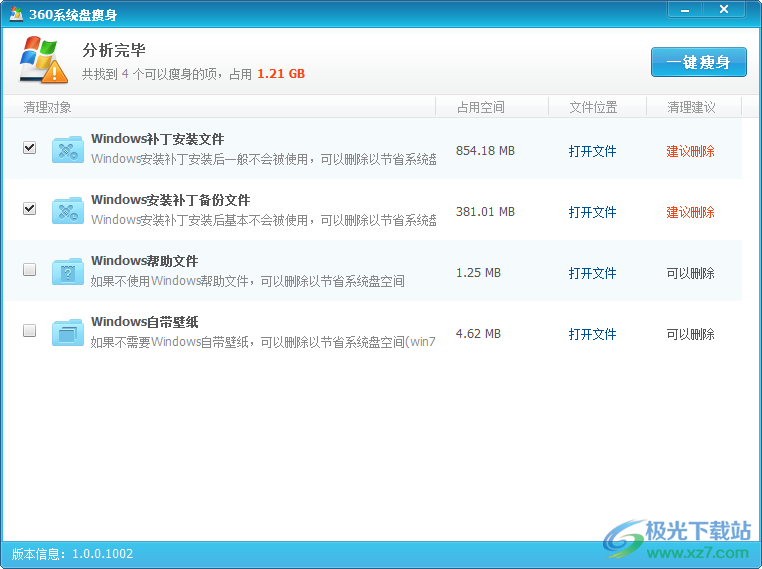Open file location for Windows帮助文件
Image resolution: width=762 pixels, height=569 pixels.
(x=592, y=274)
